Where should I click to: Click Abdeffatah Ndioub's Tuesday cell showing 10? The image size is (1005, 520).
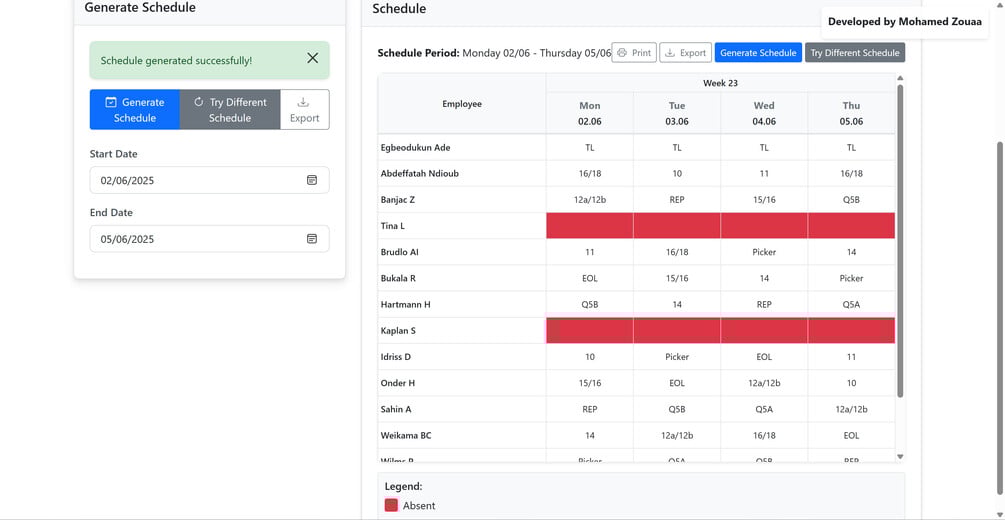point(677,174)
